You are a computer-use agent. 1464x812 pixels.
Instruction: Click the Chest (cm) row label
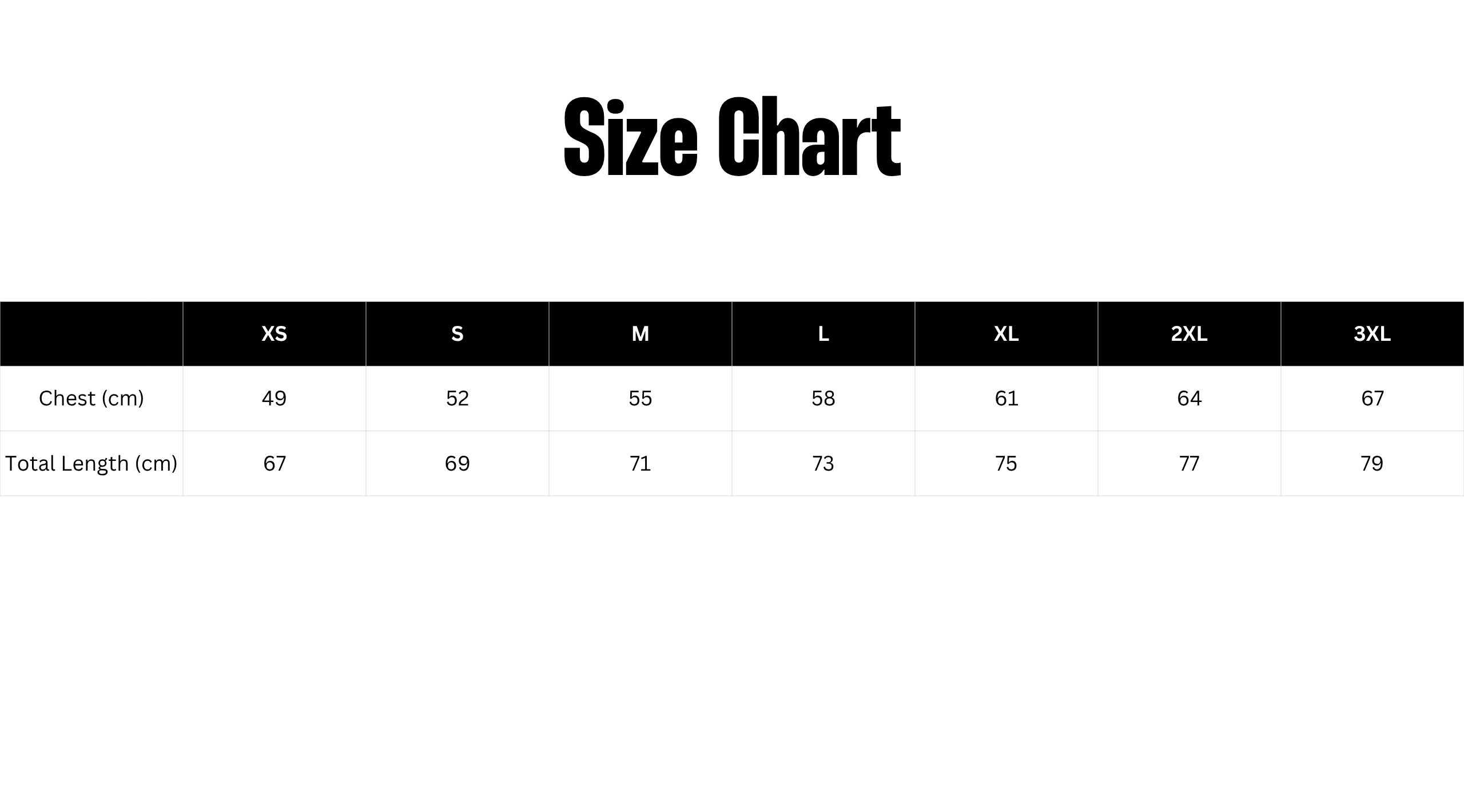tap(91, 399)
